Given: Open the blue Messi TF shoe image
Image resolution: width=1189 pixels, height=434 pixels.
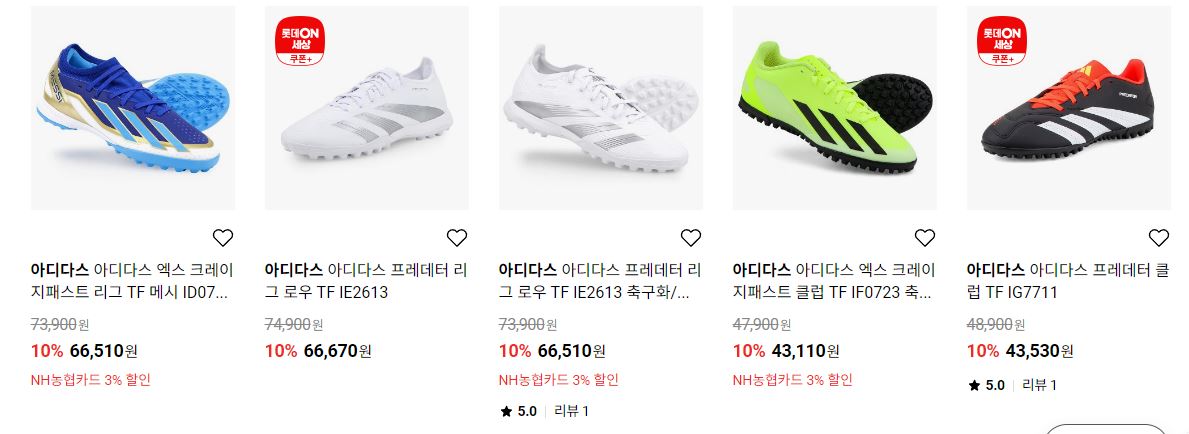Looking at the screenshot, I should 133,108.
